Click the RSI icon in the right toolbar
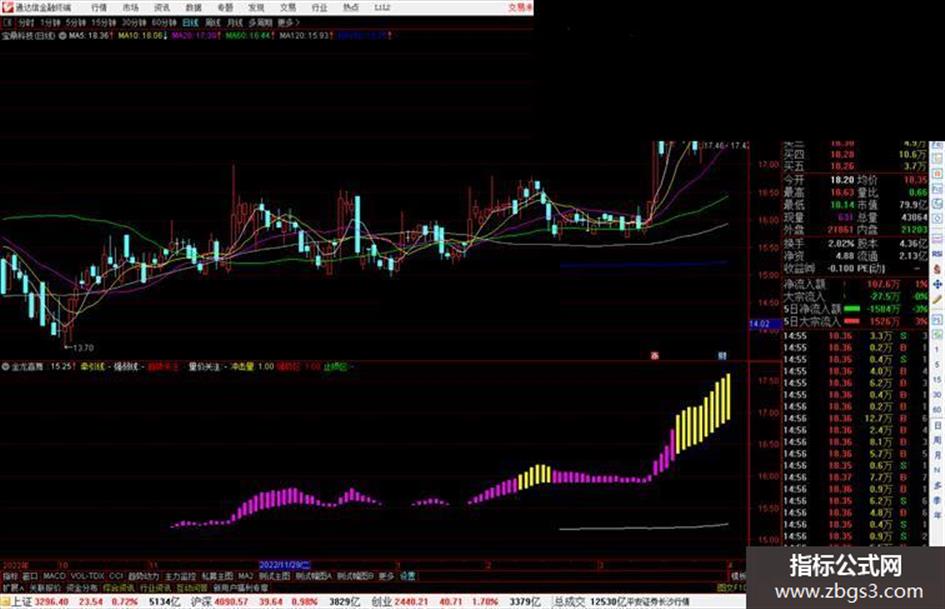Screen dimensions: 945x609 (937, 254)
